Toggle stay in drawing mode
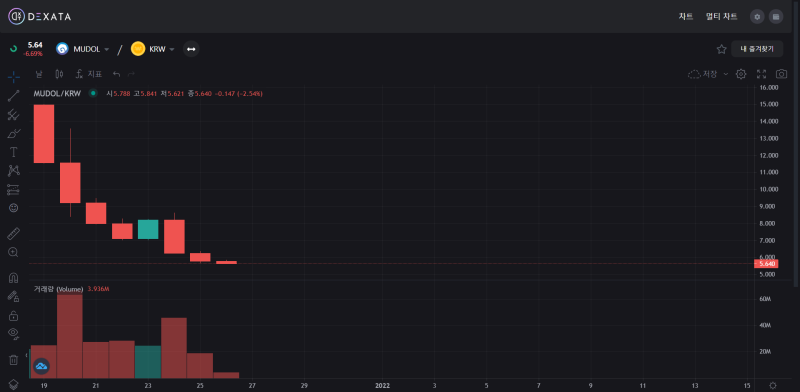800x392 pixels. tap(14, 297)
